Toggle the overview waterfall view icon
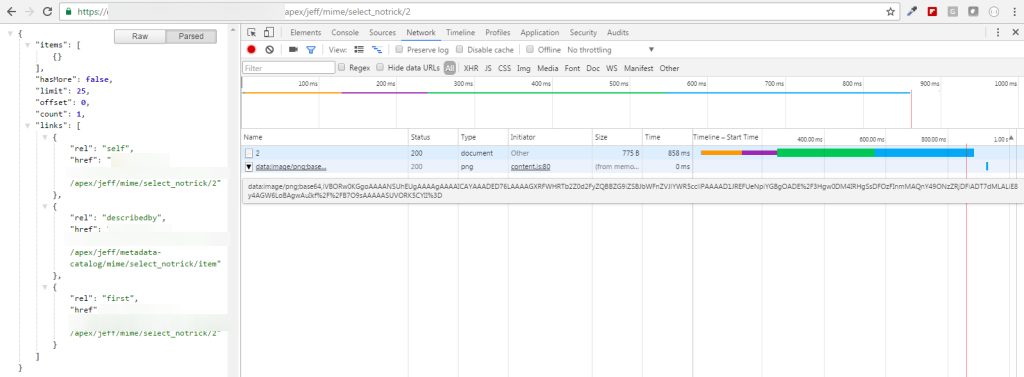Screen dimensions: 1024x377 377,50
